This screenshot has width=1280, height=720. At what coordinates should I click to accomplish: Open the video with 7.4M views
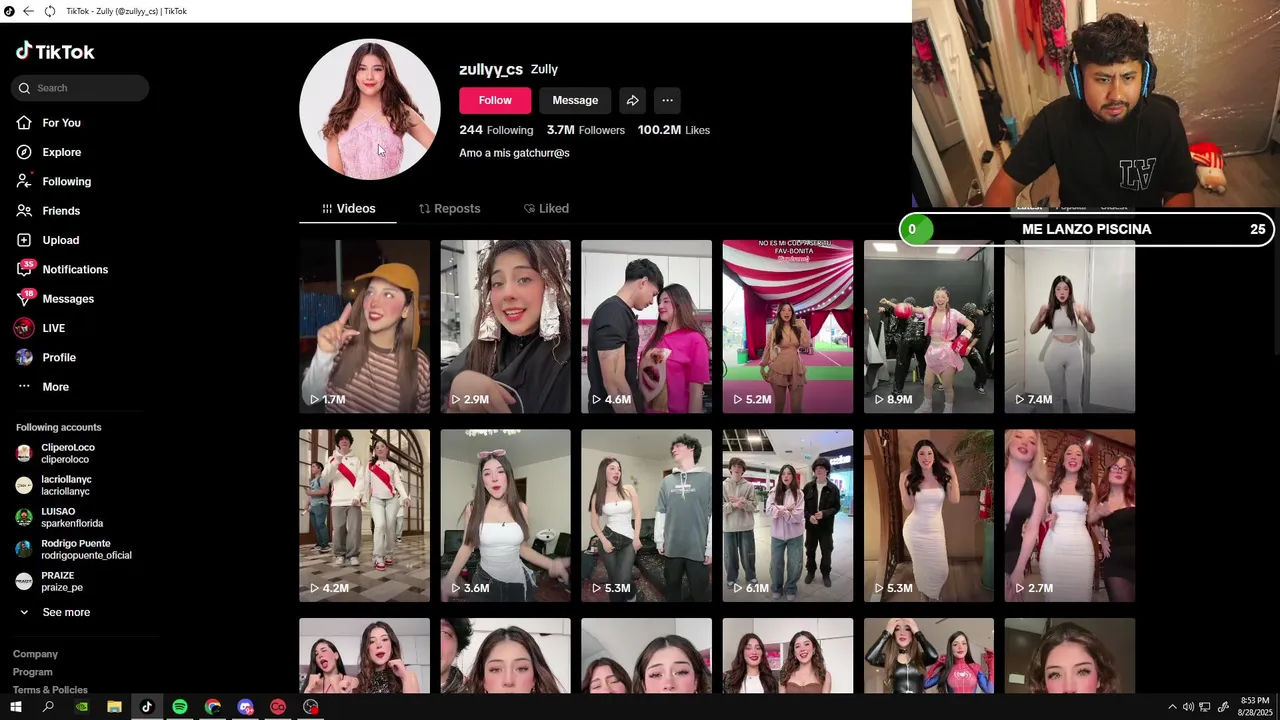(x=1070, y=326)
